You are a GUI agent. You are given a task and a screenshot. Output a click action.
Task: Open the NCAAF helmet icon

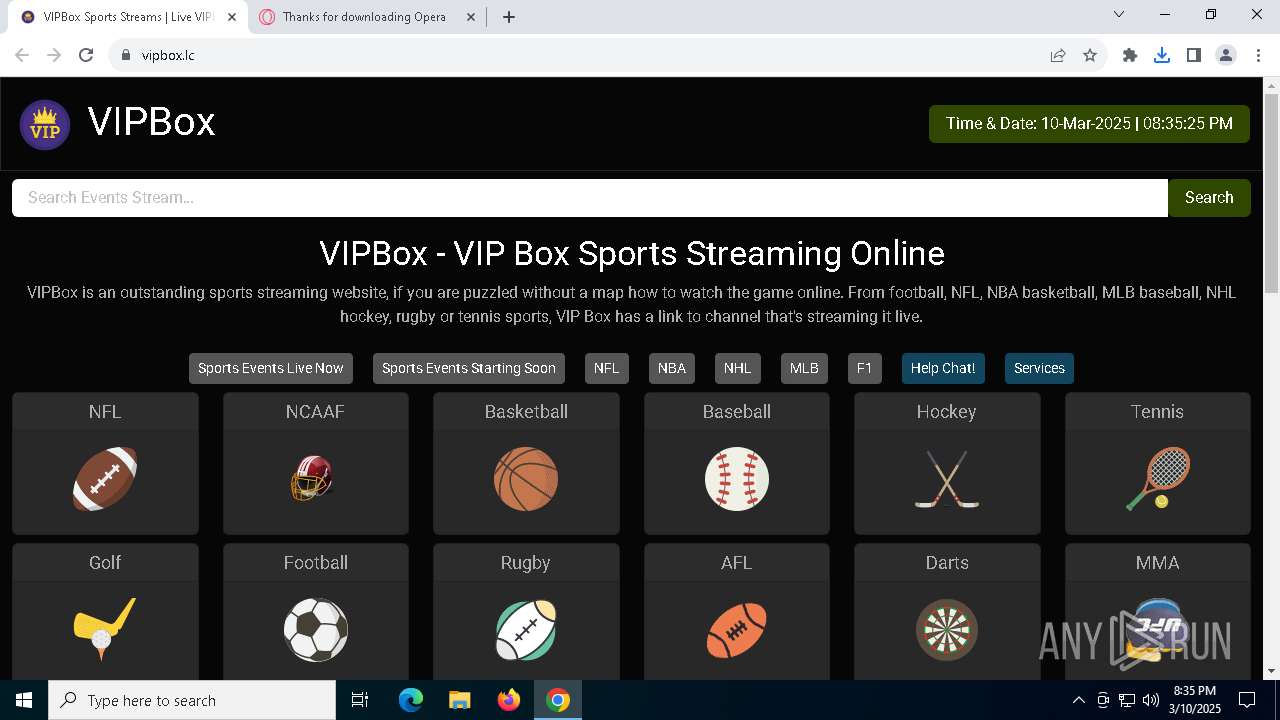click(x=312, y=479)
